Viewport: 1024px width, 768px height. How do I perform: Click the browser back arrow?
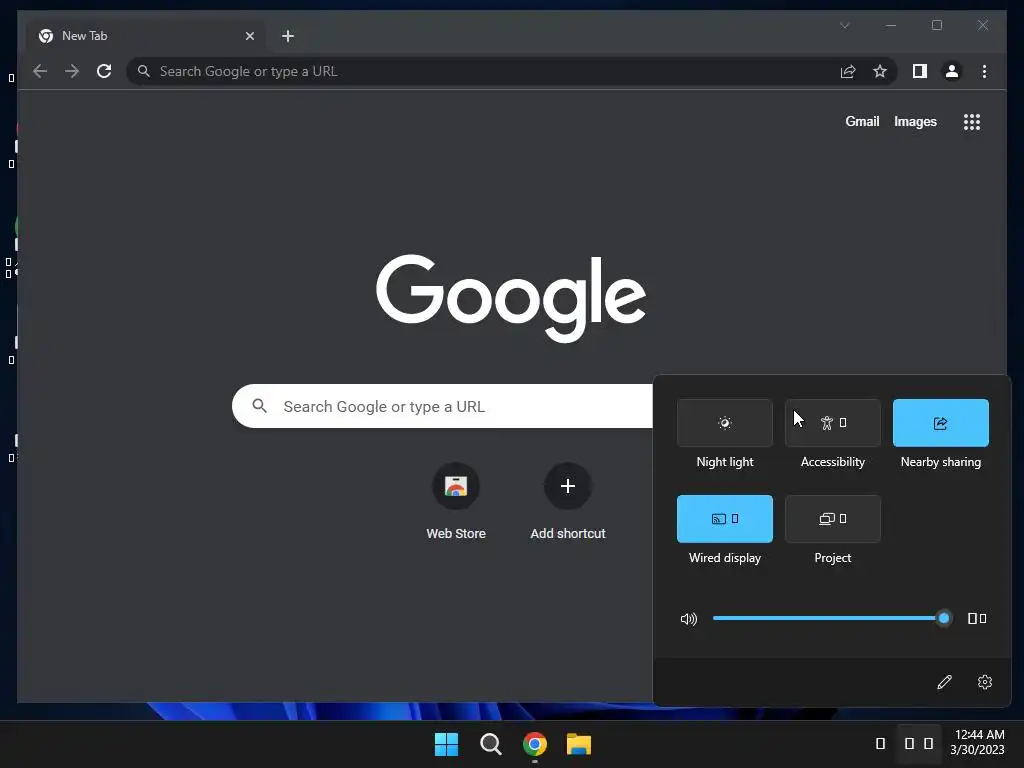click(40, 71)
